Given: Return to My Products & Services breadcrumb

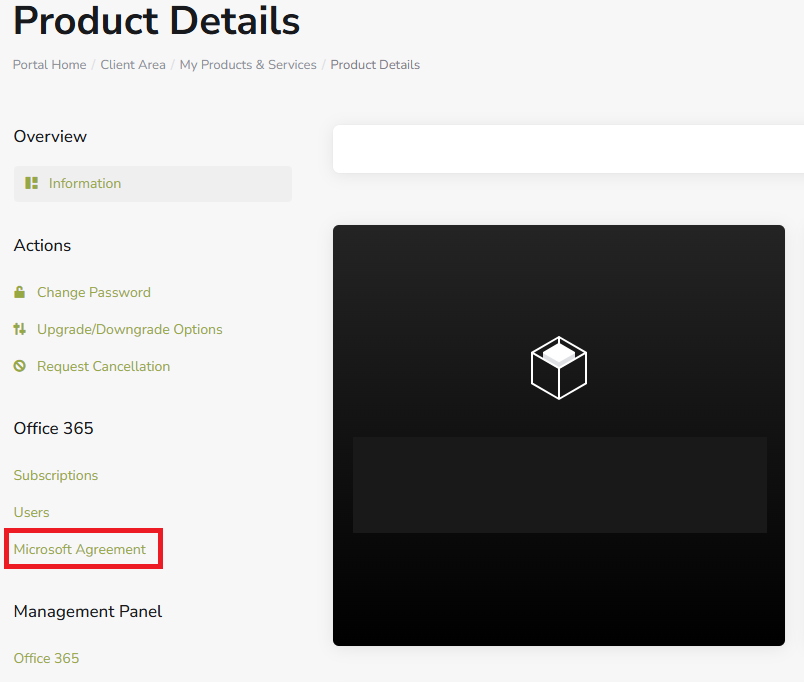Looking at the screenshot, I should click(248, 65).
